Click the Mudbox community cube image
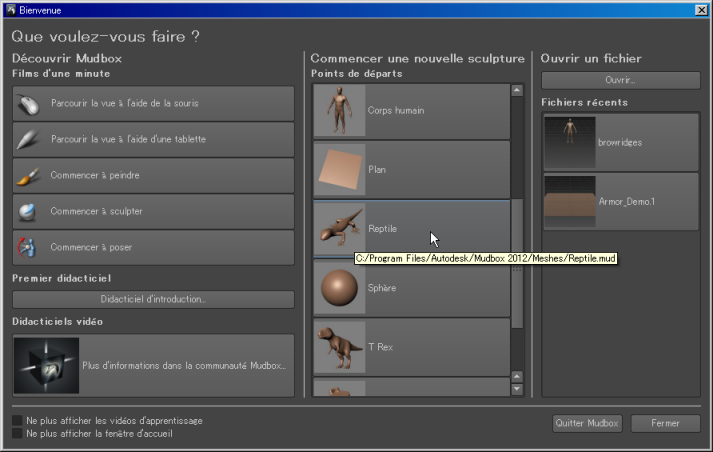The height and width of the screenshot is (452, 713). click(x=46, y=366)
